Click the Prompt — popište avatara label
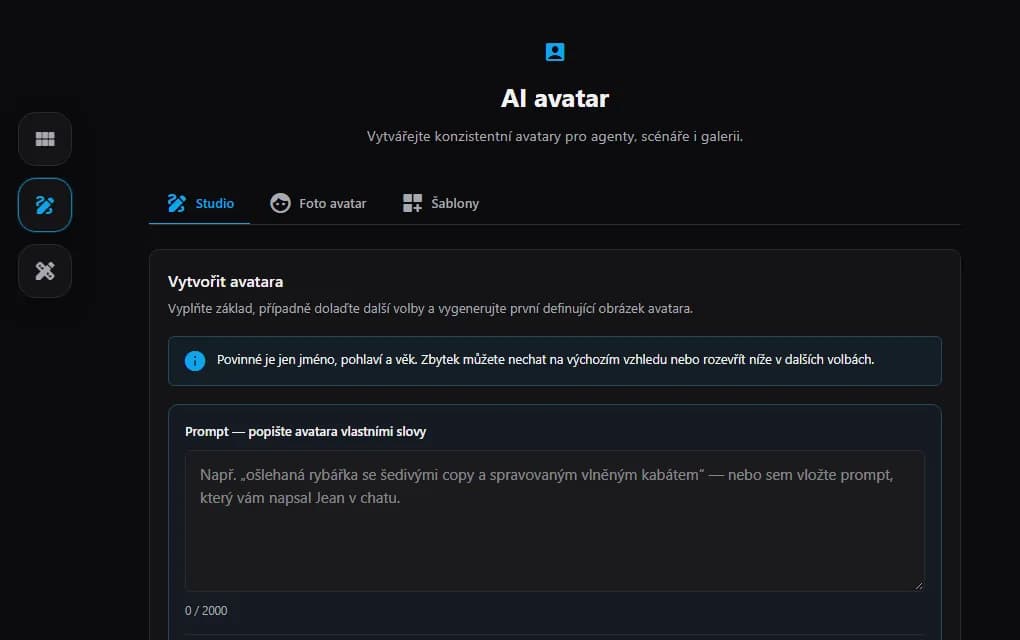Image resolution: width=1020 pixels, height=640 pixels. click(x=305, y=431)
